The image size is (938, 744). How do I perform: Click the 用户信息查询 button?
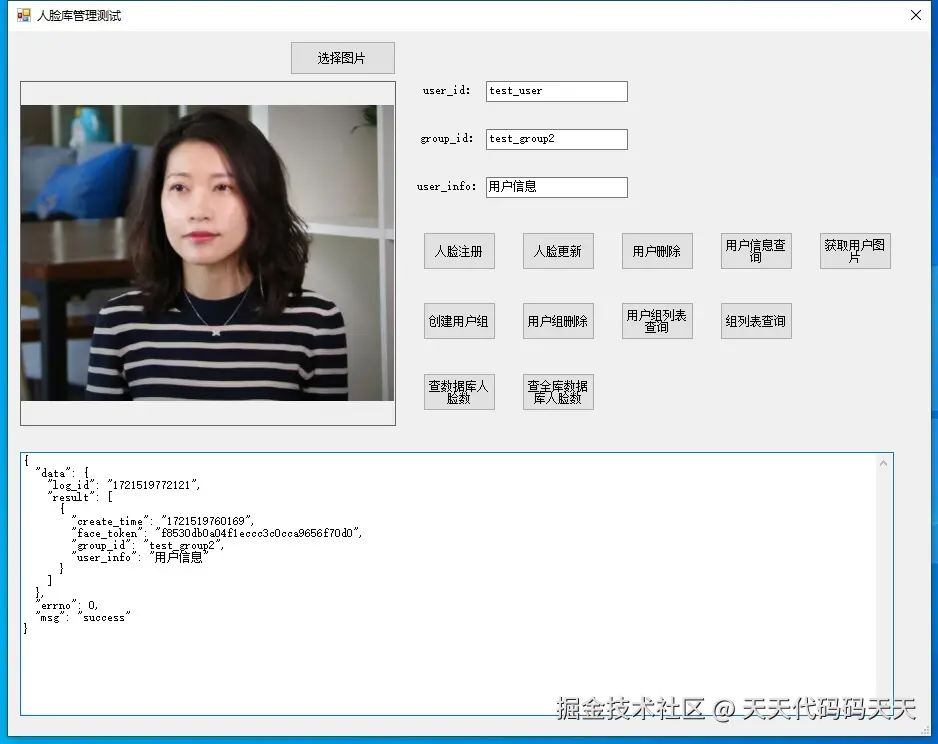(x=755, y=250)
